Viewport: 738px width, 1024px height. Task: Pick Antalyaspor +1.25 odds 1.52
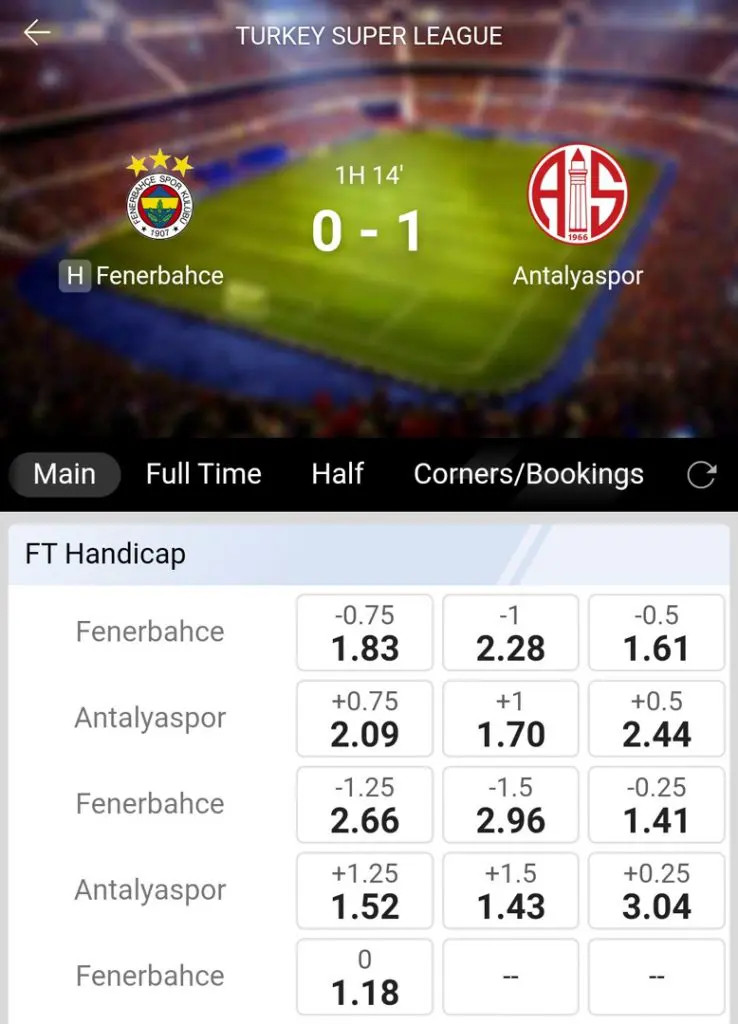[x=364, y=891]
